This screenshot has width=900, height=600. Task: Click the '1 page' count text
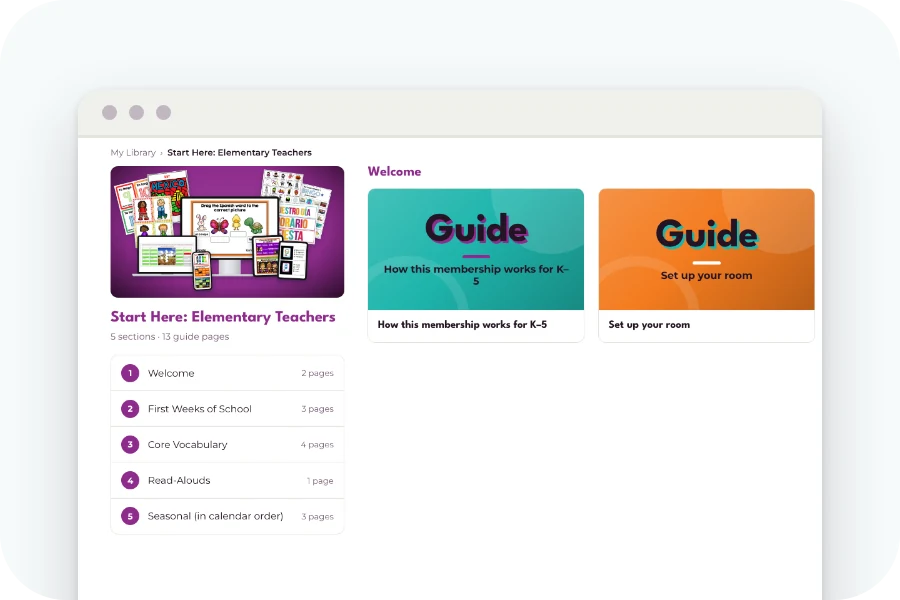(320, 481)
